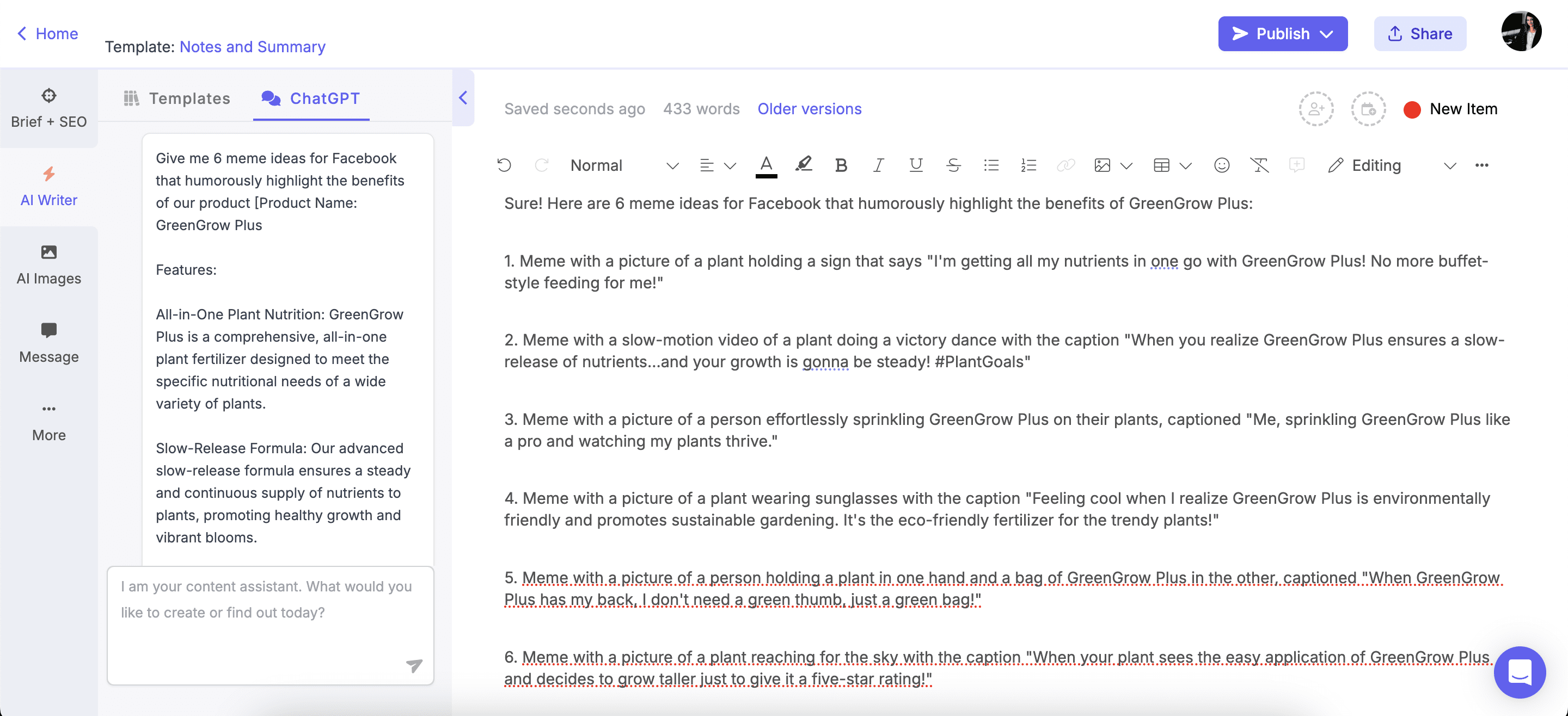
Task: Insert an image
Action: (1102, 165)
